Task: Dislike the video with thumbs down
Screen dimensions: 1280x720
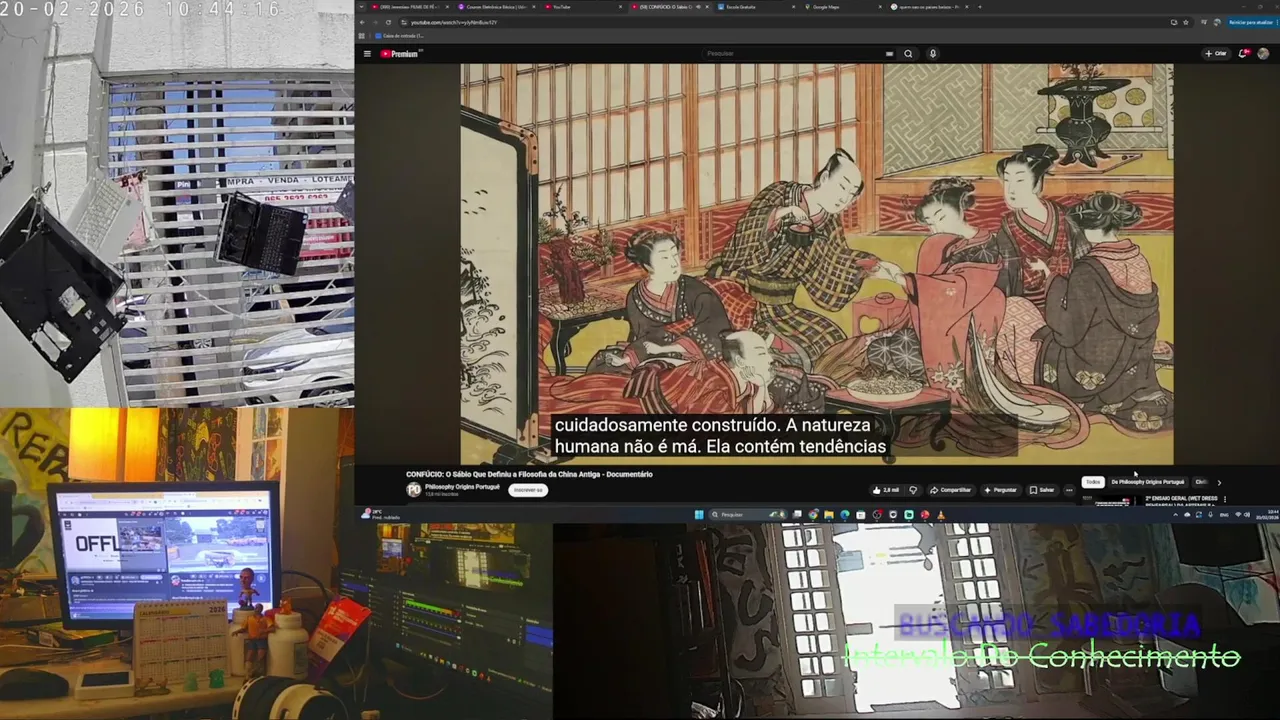Action: (x=912, y=490)
